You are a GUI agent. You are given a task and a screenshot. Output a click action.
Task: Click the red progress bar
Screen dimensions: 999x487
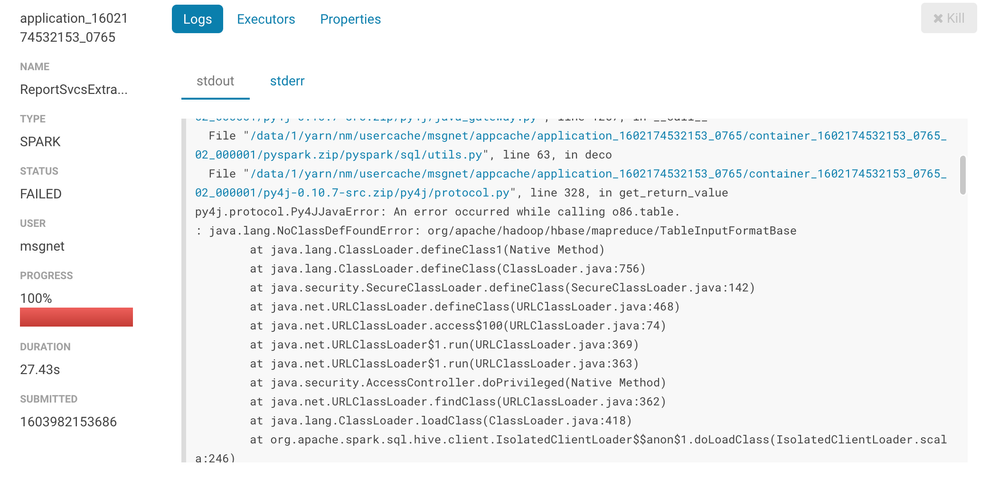76,317
